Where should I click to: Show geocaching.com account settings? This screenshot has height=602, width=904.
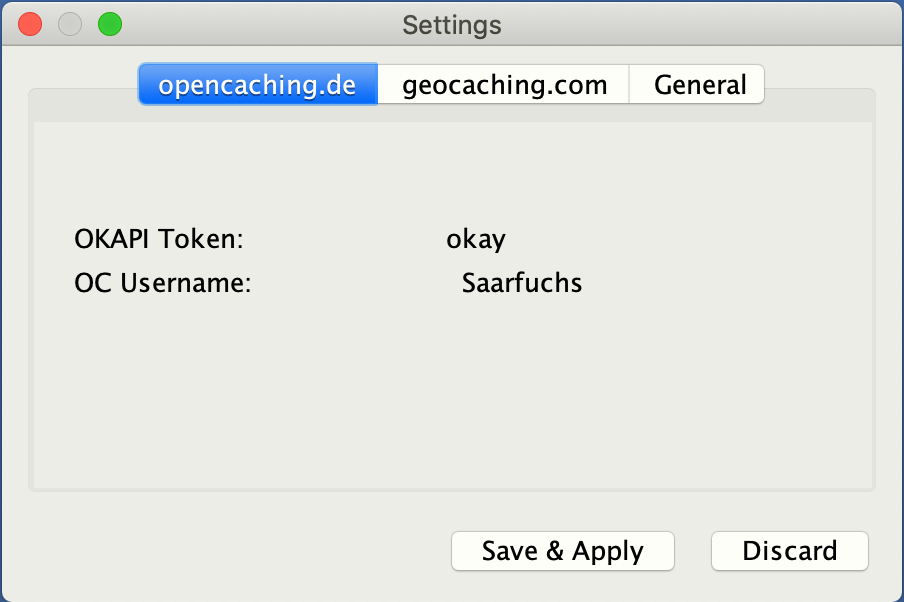503,85
